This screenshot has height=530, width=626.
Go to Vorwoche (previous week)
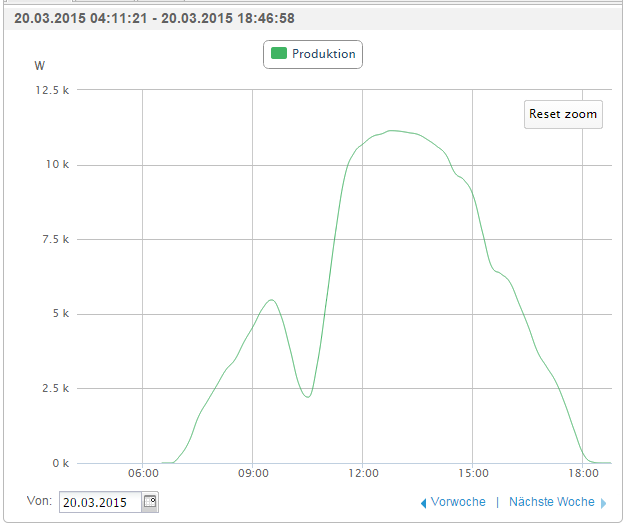click(458, 502)
